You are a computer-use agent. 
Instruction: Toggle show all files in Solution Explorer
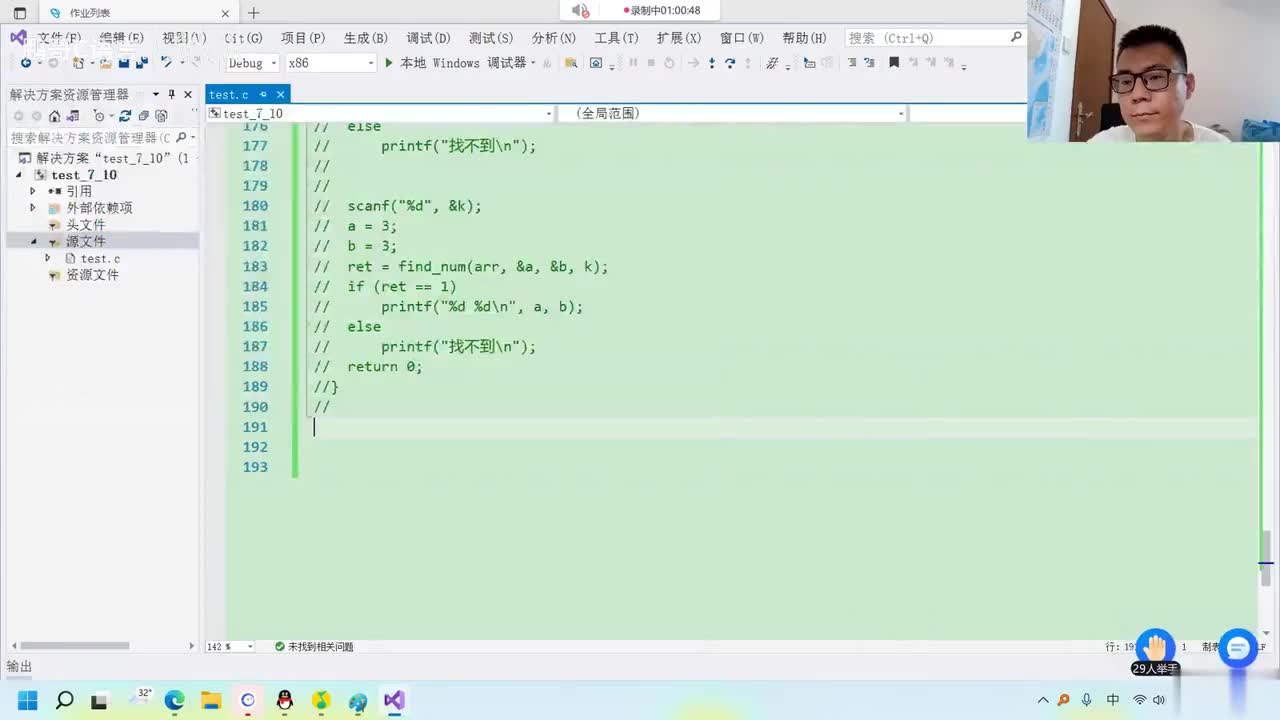point(161,116)
